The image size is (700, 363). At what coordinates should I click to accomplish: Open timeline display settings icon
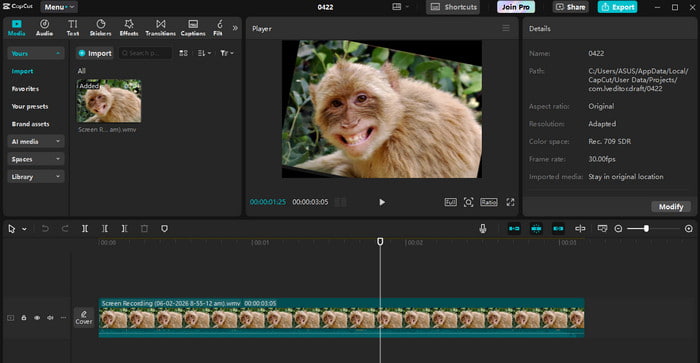(x=602, y=229)
